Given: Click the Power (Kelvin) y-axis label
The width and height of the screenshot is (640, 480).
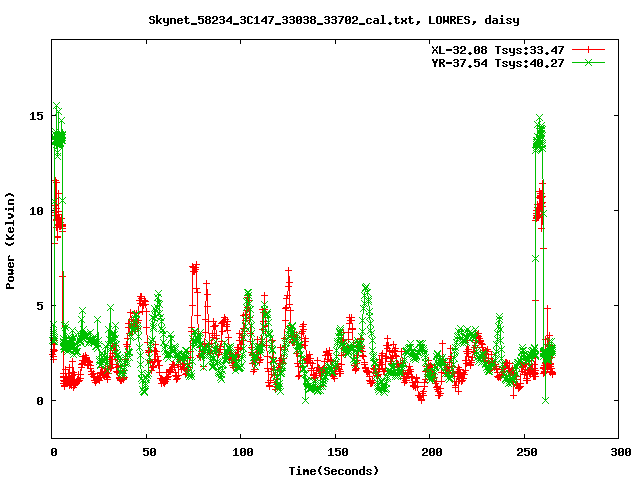Looking at the screenshot, I should [10, 241].
